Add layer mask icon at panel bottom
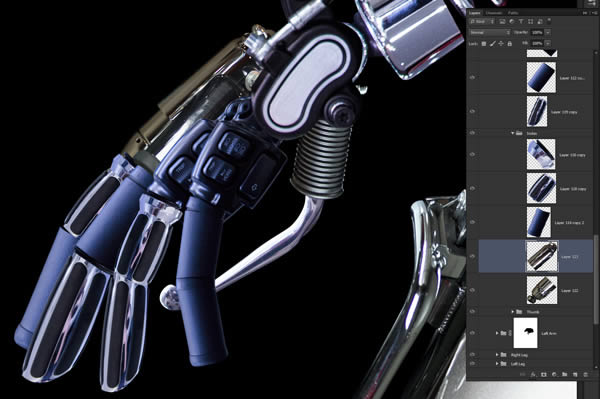The height and width of the screenshot is (399, 600). coord(544,375)
